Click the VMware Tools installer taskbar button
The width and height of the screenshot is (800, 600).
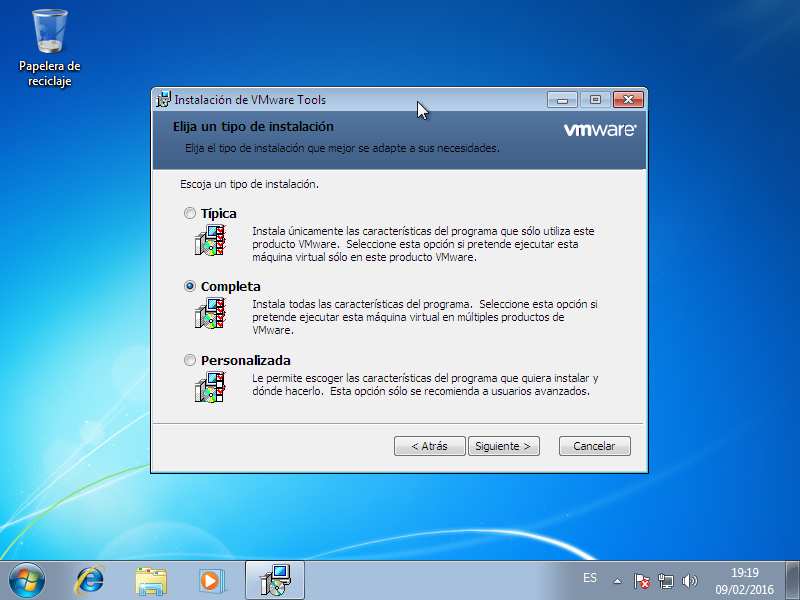tap(275, 580)
